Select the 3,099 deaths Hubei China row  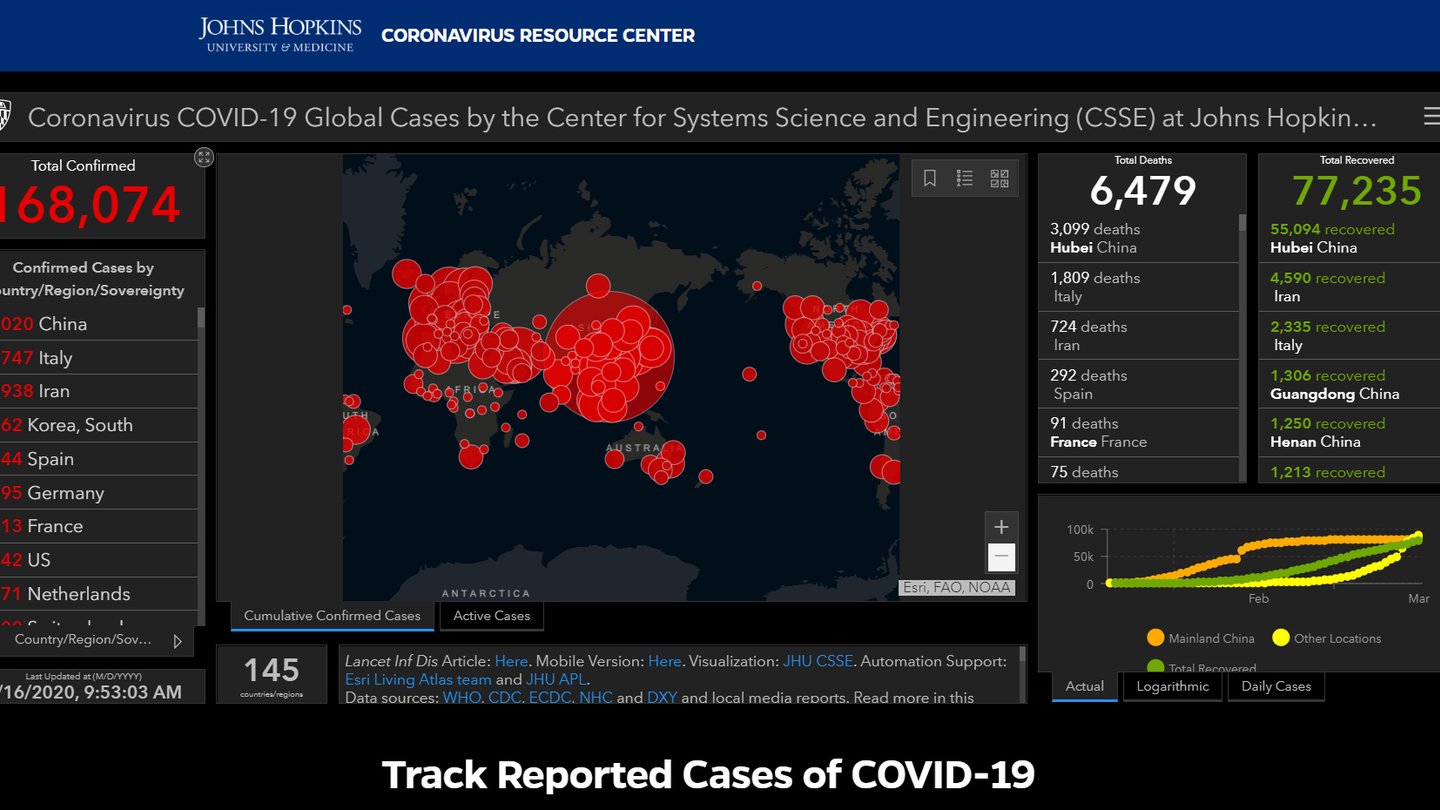(x=1140, y=238)
